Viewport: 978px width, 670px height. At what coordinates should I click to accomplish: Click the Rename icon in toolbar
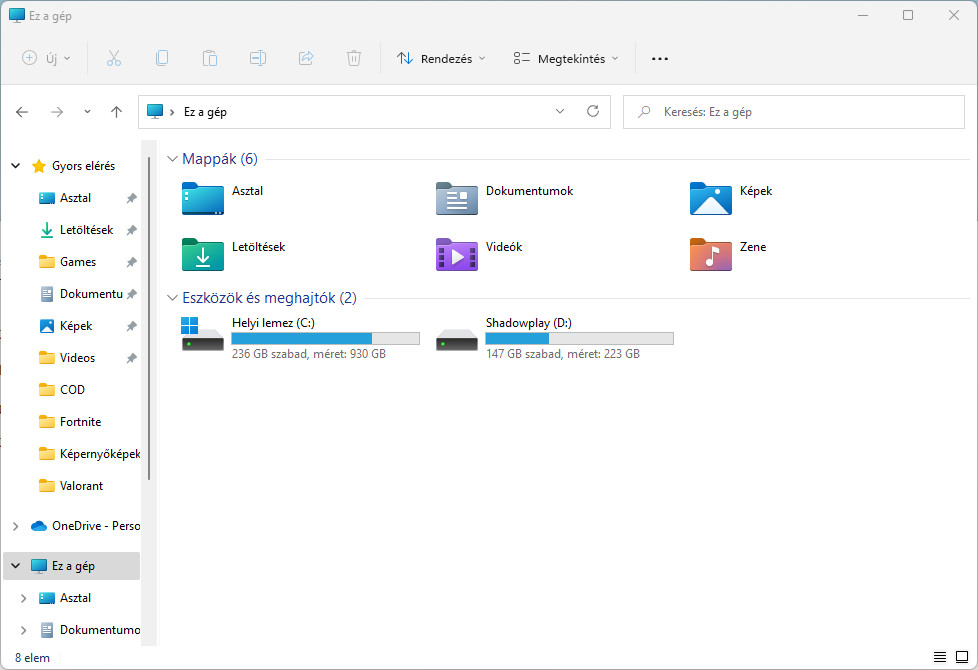point(258,58)
